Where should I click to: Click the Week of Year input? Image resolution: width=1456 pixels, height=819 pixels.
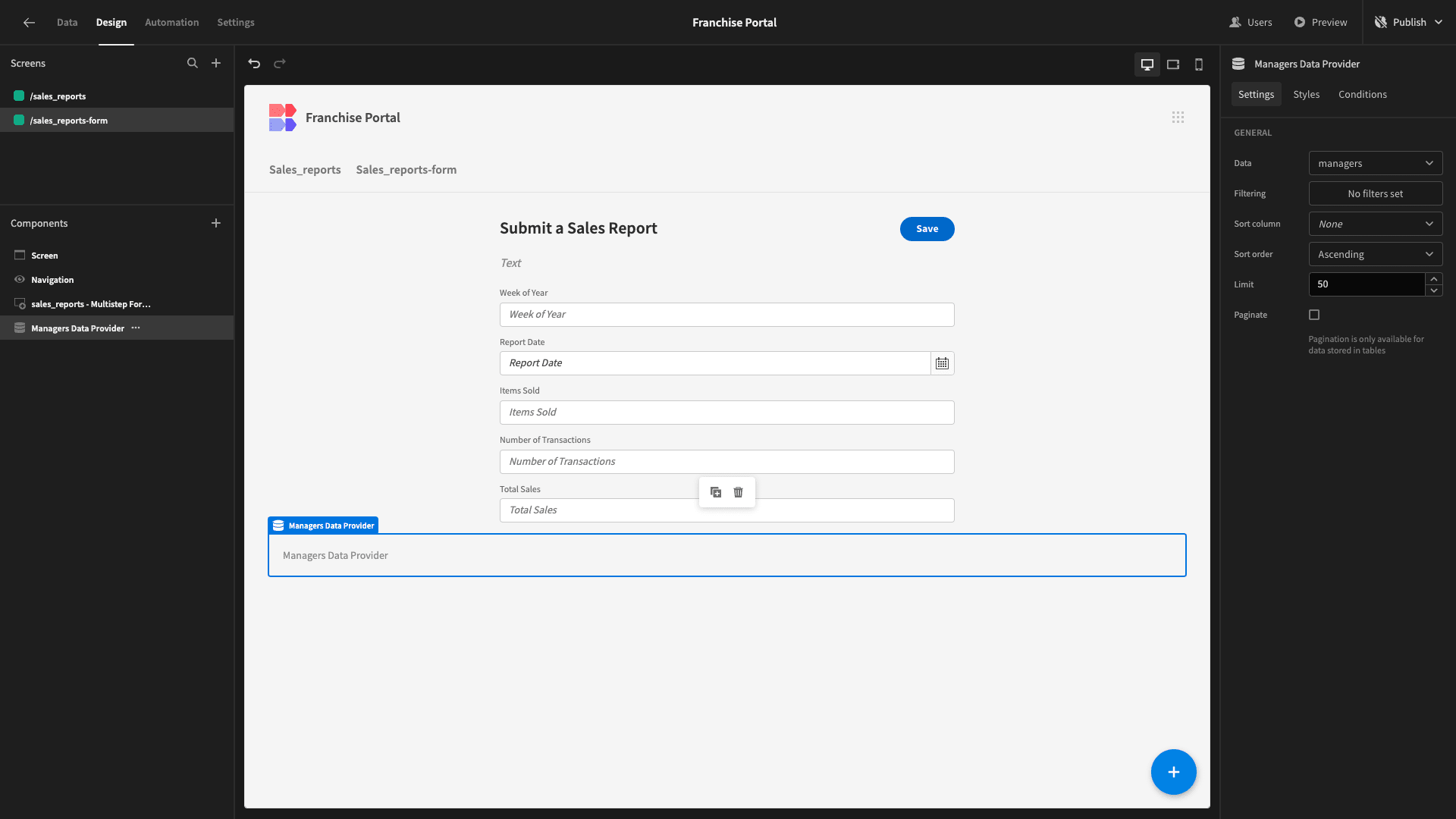[726, 315]
